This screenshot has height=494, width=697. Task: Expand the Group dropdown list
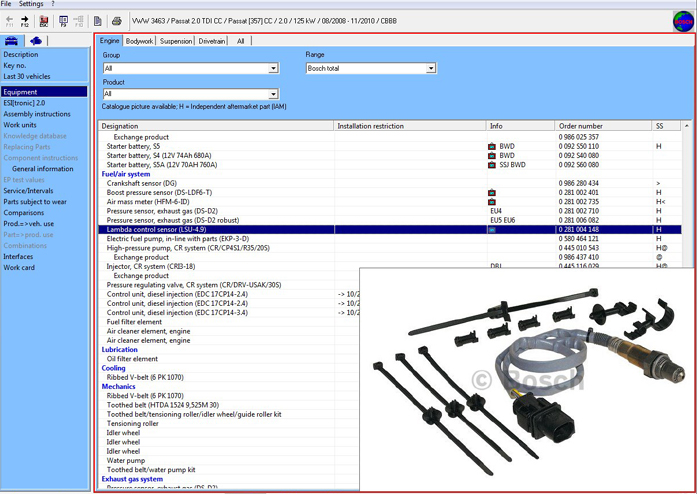[273, 68]
